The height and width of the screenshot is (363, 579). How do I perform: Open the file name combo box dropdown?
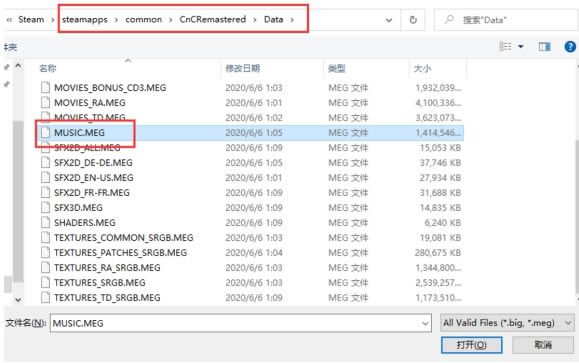point(425,323)
